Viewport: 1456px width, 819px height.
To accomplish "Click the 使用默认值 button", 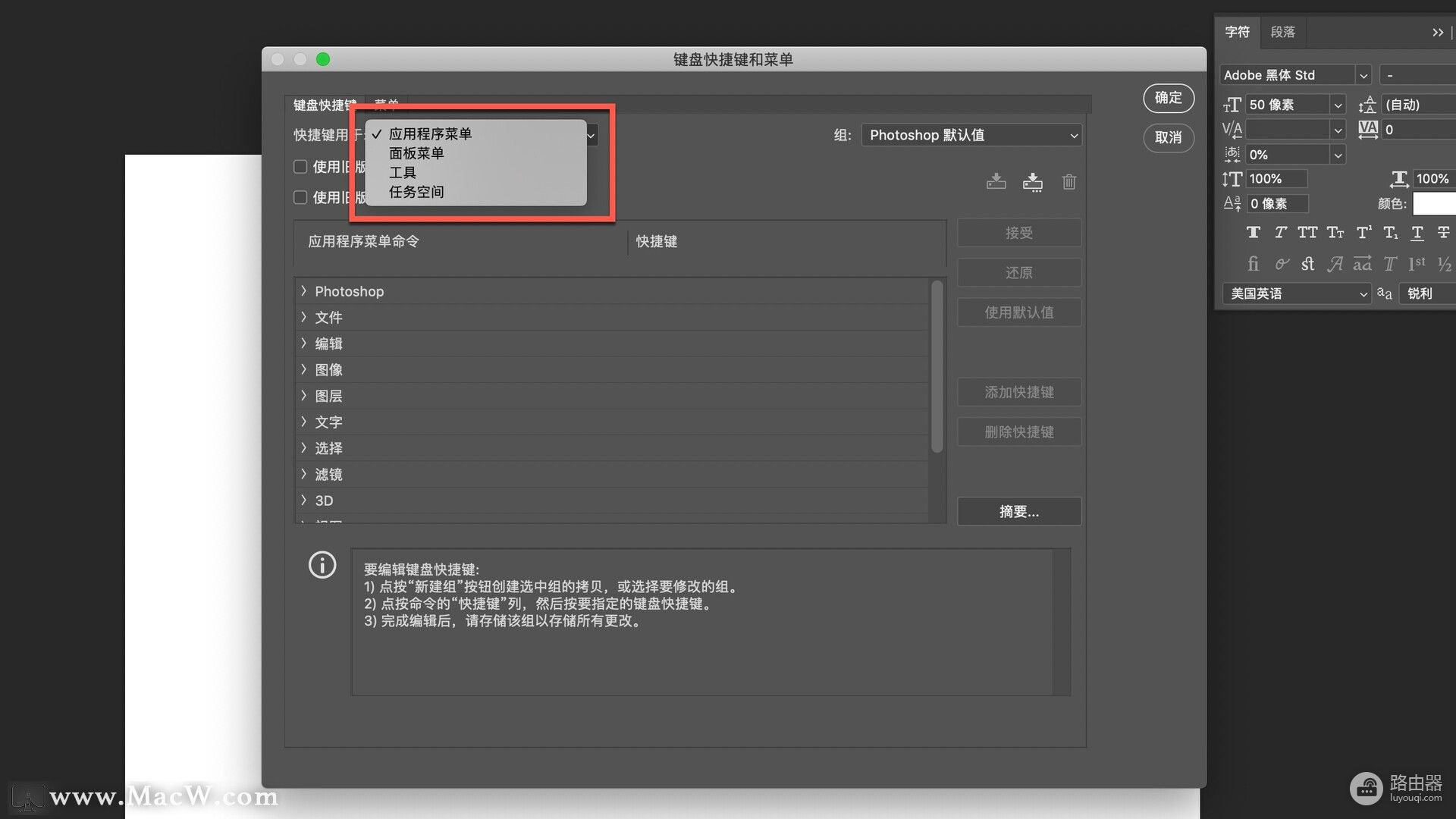I will point(1019,312).
